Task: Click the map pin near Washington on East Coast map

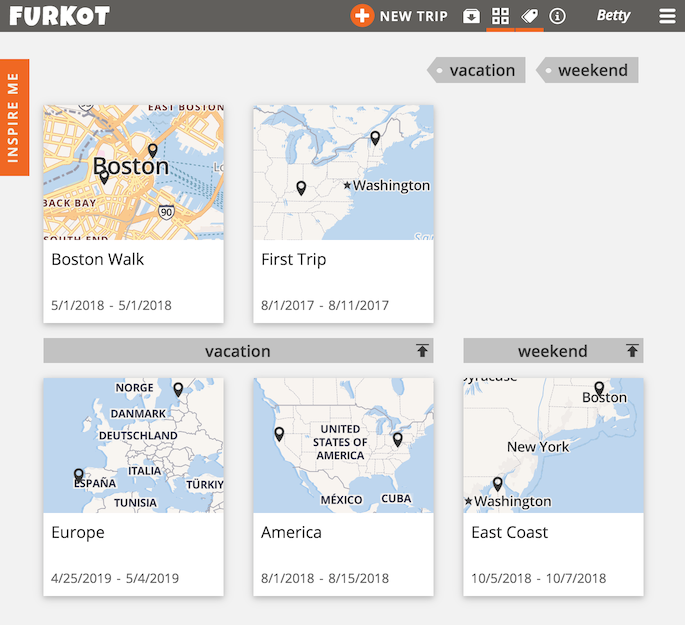Action: point(498,484)
